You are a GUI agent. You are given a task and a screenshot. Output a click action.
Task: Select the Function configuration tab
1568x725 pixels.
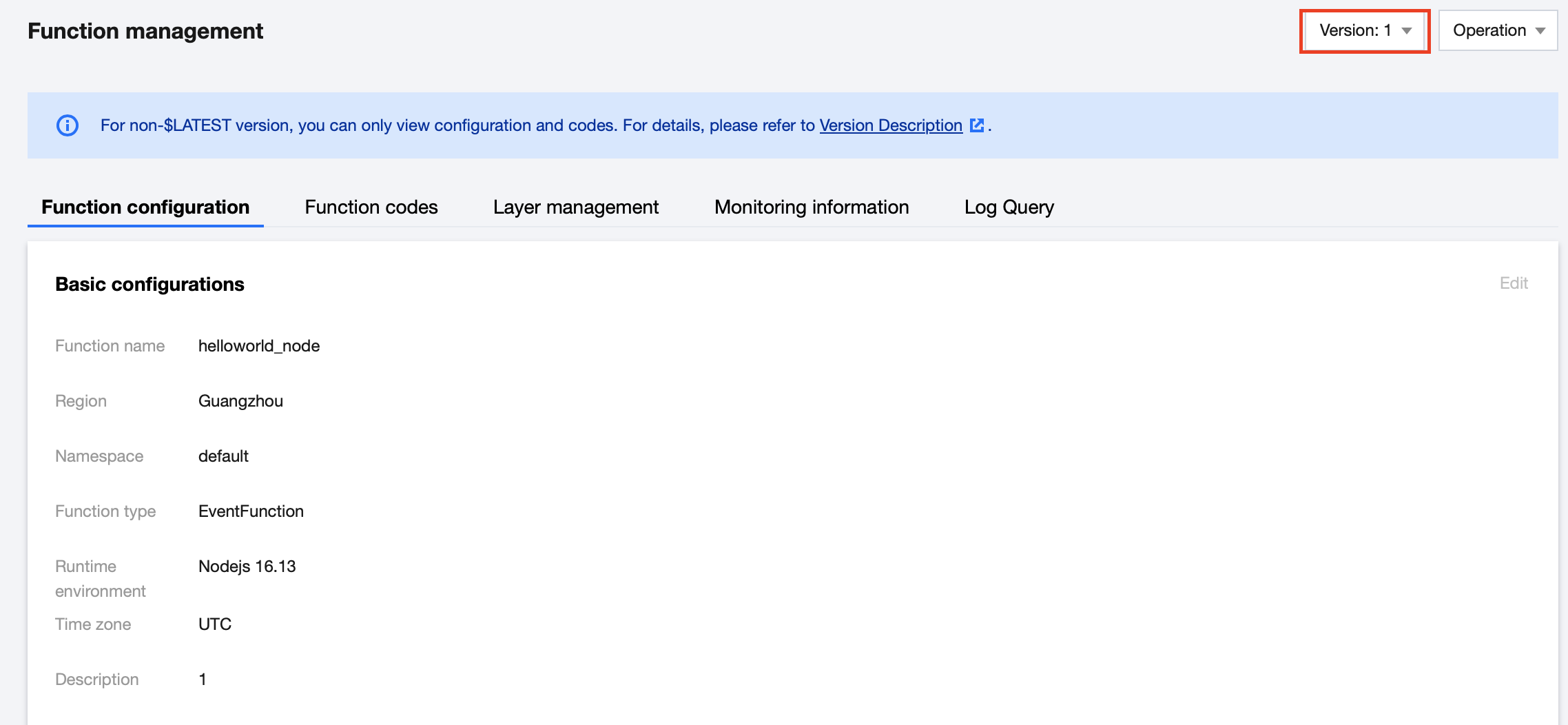click(x=145, y=207)
